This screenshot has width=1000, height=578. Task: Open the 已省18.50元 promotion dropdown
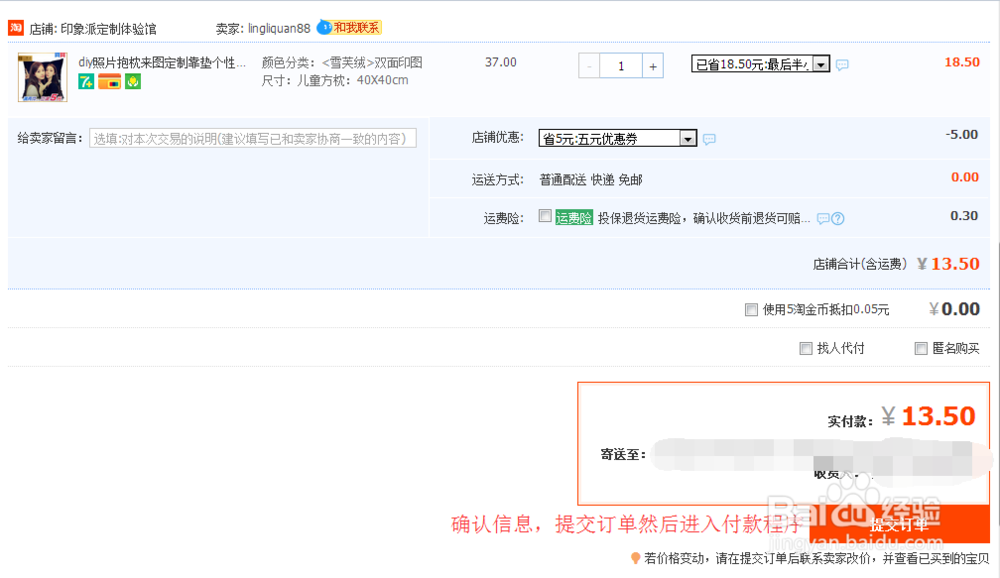(x=822, y=63)
